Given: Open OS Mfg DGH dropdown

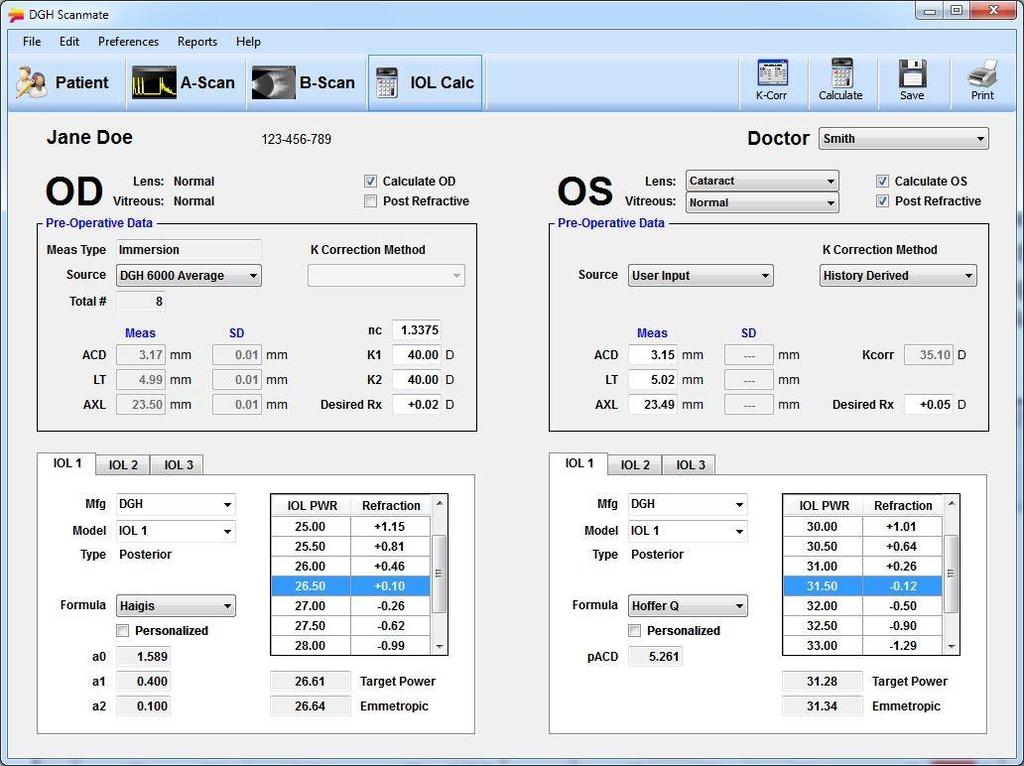Looking at the screenshot, I should point(688,504).
